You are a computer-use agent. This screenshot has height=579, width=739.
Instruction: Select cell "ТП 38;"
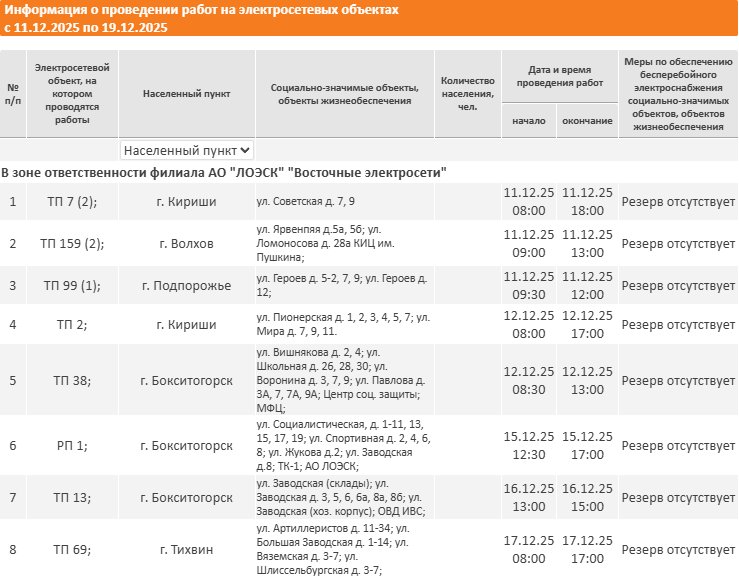coord(72,380)
